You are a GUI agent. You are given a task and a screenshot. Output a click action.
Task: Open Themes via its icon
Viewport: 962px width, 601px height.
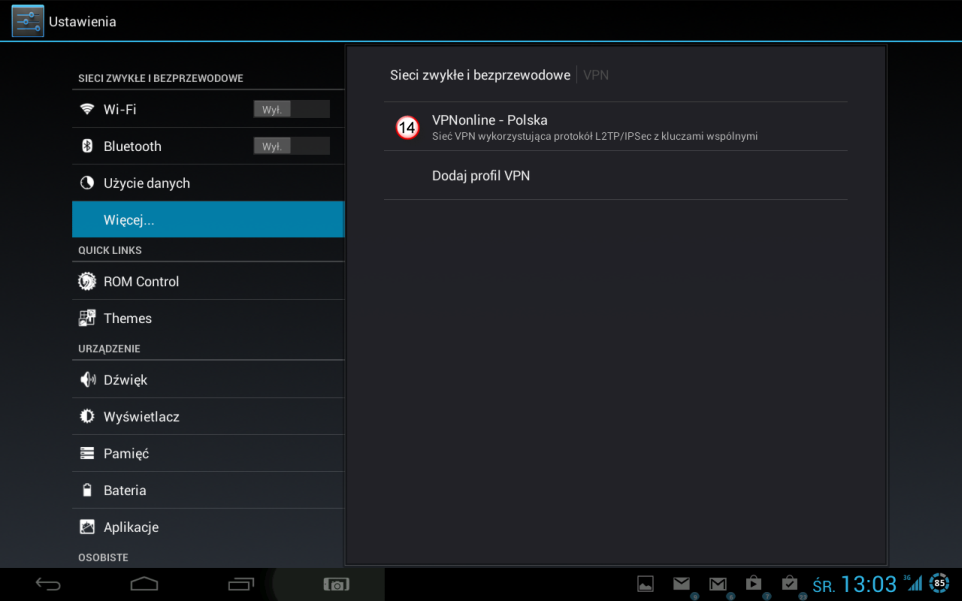(x=87, y=318)
